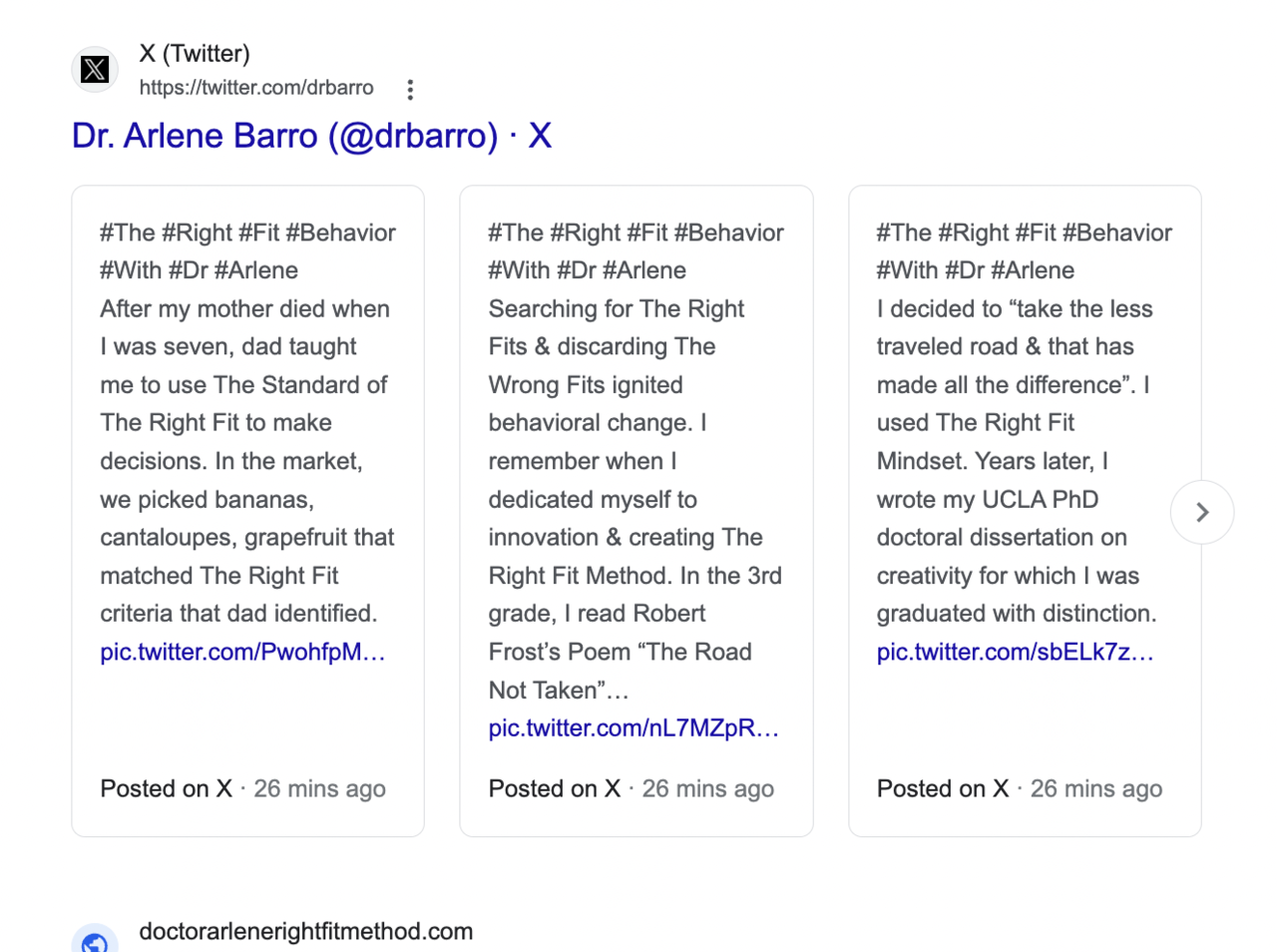Click 'Posted on X' in second card
The image size is (1277, 952).
pos(554,788)
